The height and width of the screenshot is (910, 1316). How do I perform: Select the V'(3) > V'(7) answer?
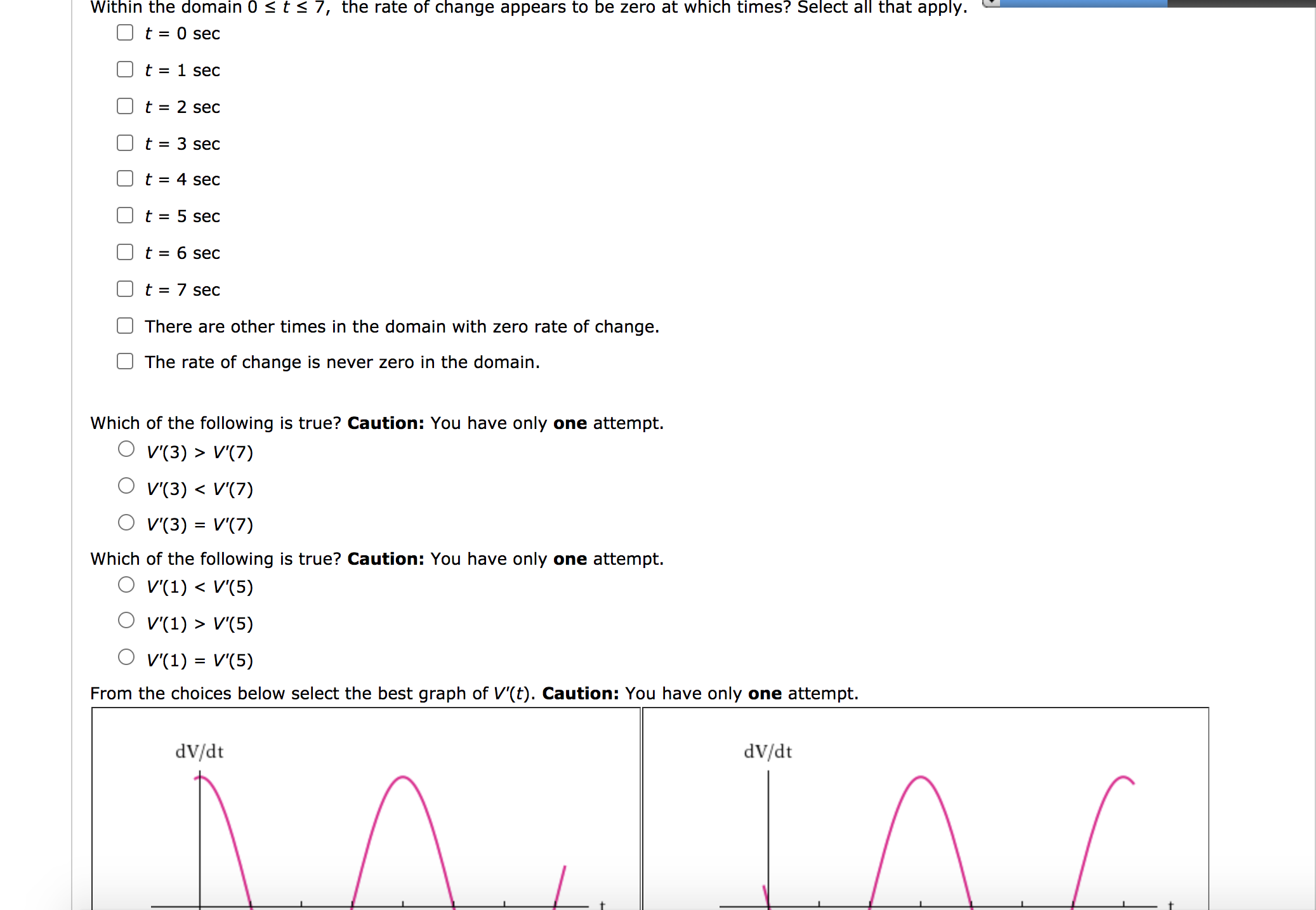[126, 449]
